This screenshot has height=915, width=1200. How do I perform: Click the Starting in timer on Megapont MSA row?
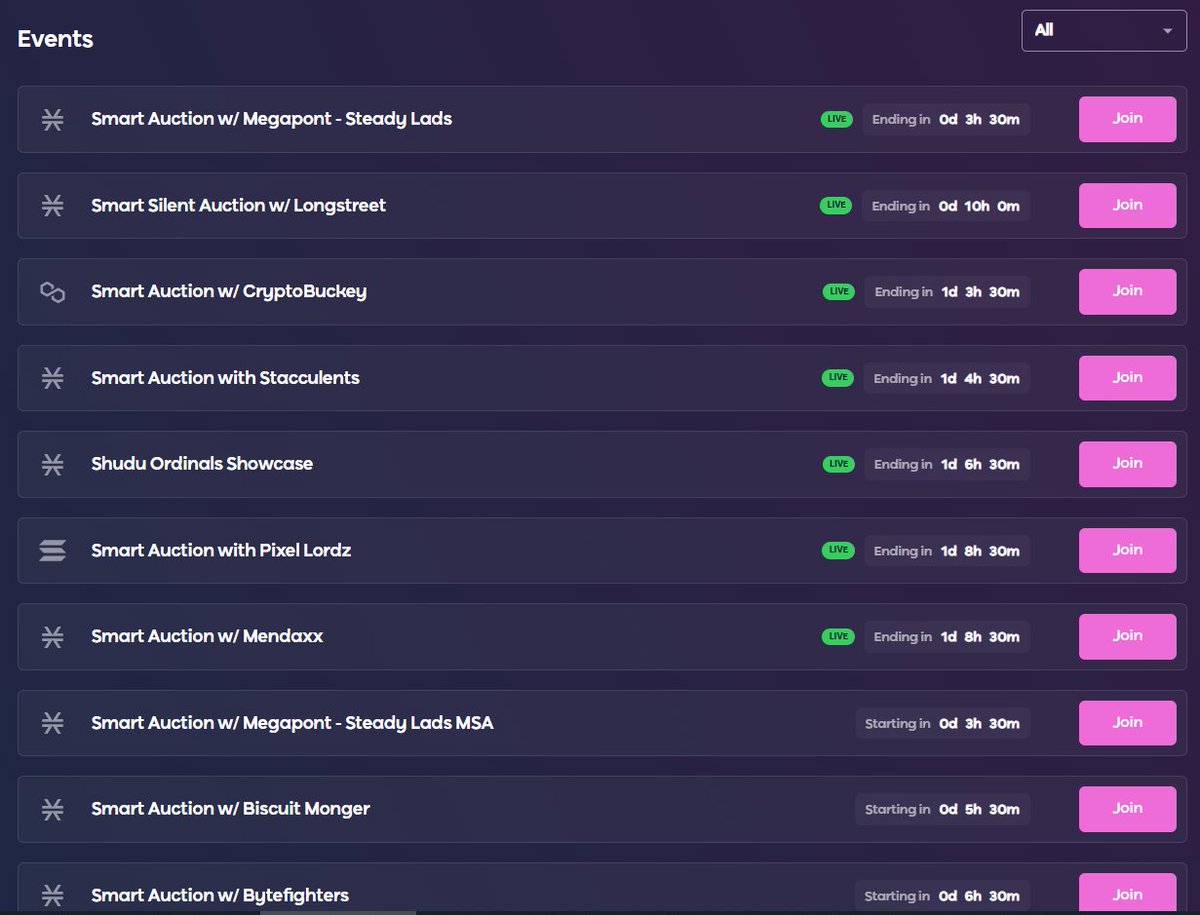[x=942, y=723]
